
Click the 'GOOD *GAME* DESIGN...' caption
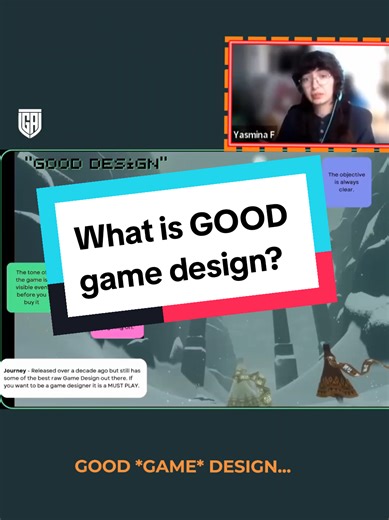(x=183, y=467)
